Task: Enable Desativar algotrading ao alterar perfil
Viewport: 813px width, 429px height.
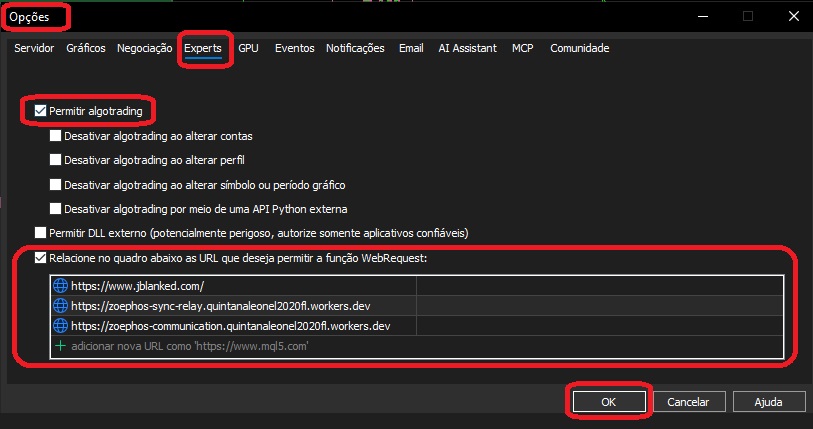Action: pos(55,160)
